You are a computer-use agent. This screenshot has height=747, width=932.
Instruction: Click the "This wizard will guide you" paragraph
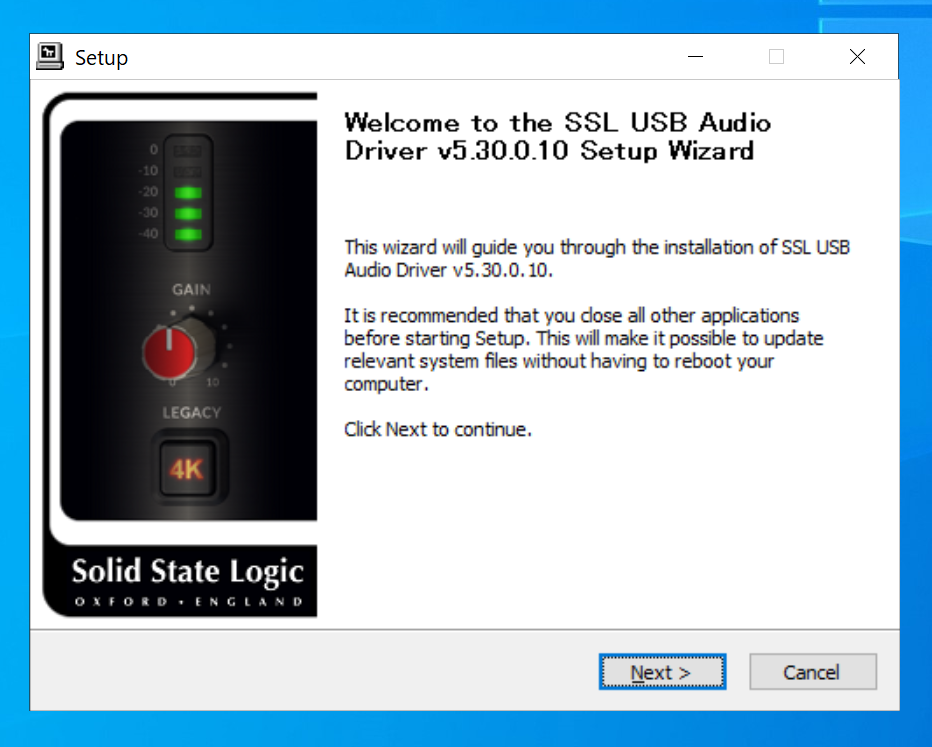(x=597, y=259)
